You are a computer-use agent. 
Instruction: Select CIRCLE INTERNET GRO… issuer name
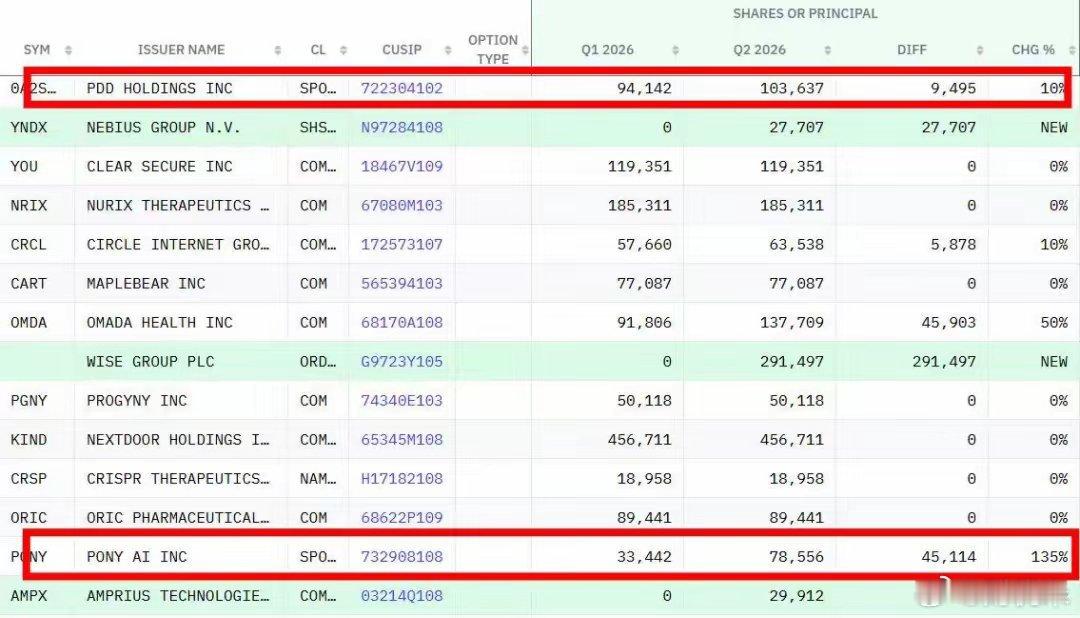click(x=178, y=245)
